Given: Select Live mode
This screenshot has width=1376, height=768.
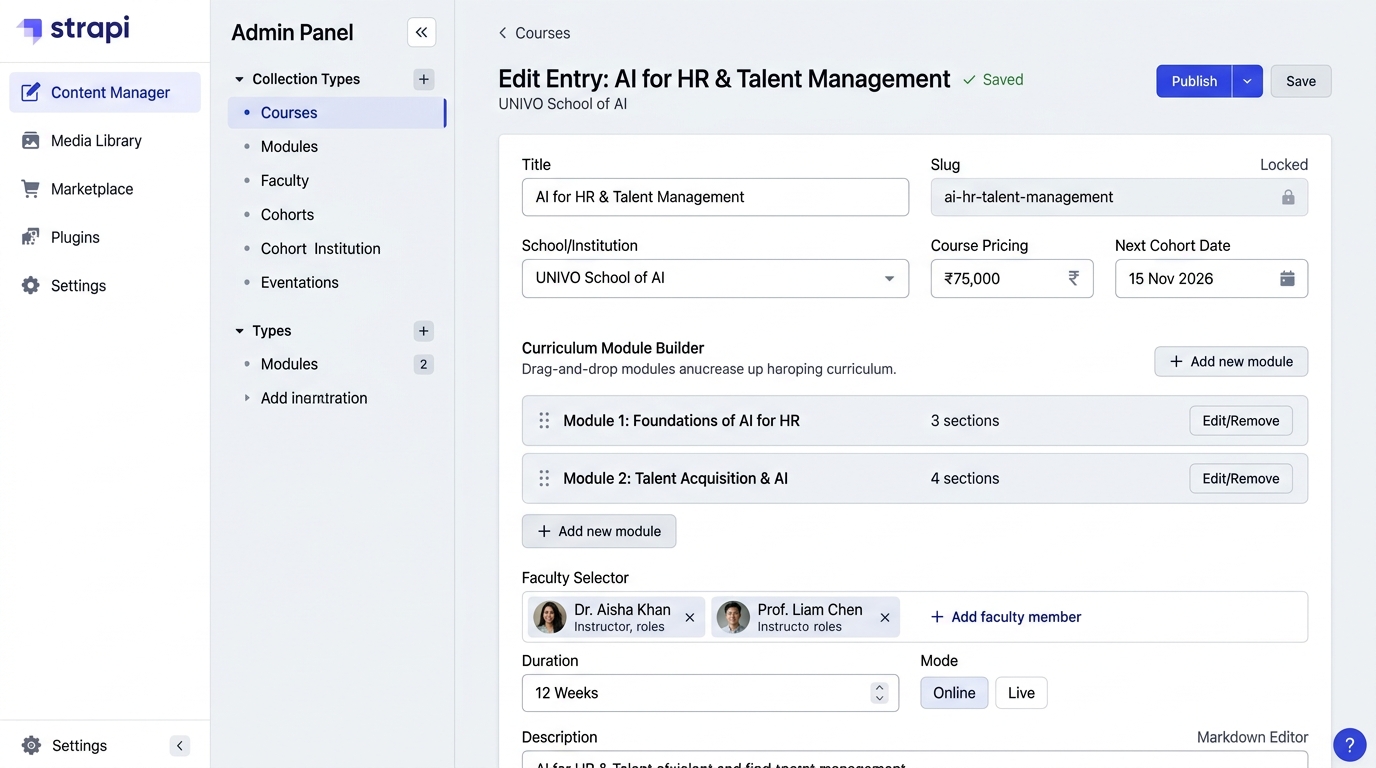Looking at the screenshot, I should pos(1021,693).
